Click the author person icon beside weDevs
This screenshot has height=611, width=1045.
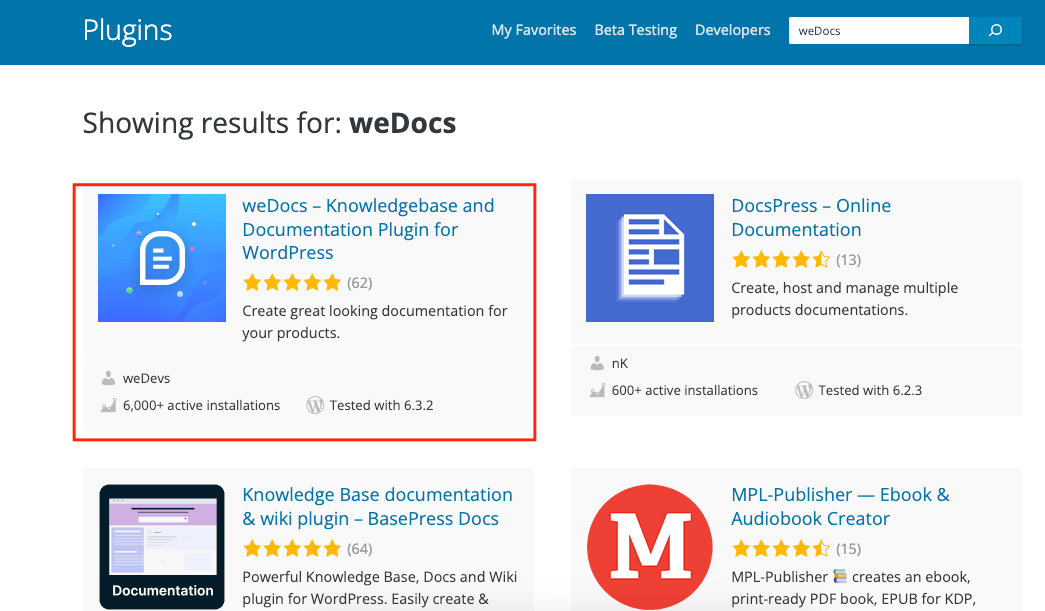[109, 378]
